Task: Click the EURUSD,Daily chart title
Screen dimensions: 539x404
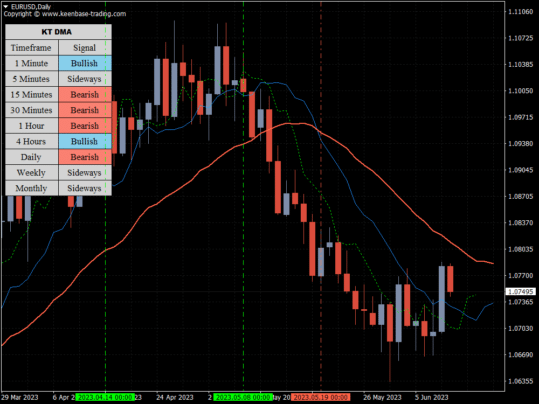Action: (x=31, y=7)
